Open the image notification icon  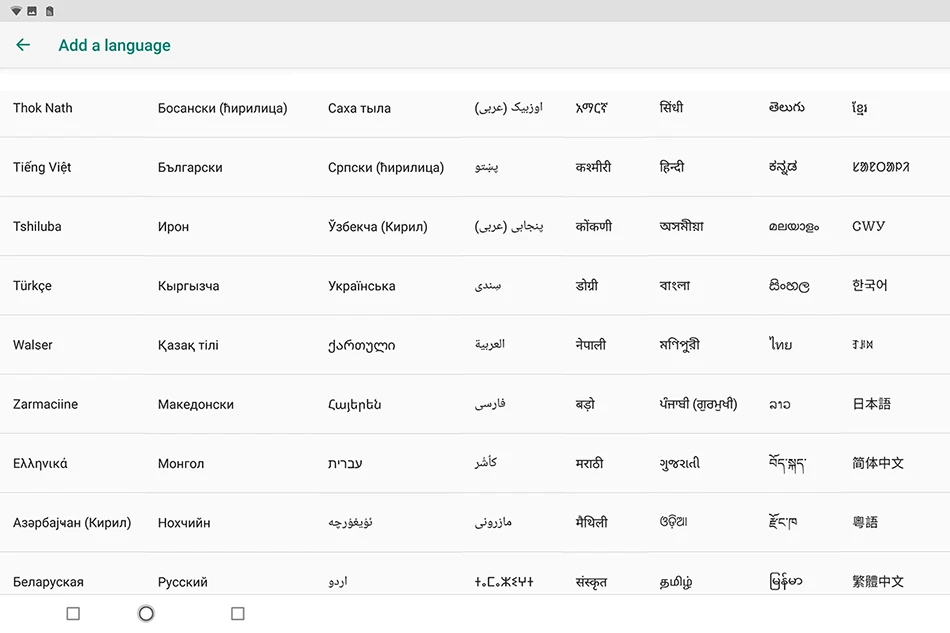(x=32, y=11)
